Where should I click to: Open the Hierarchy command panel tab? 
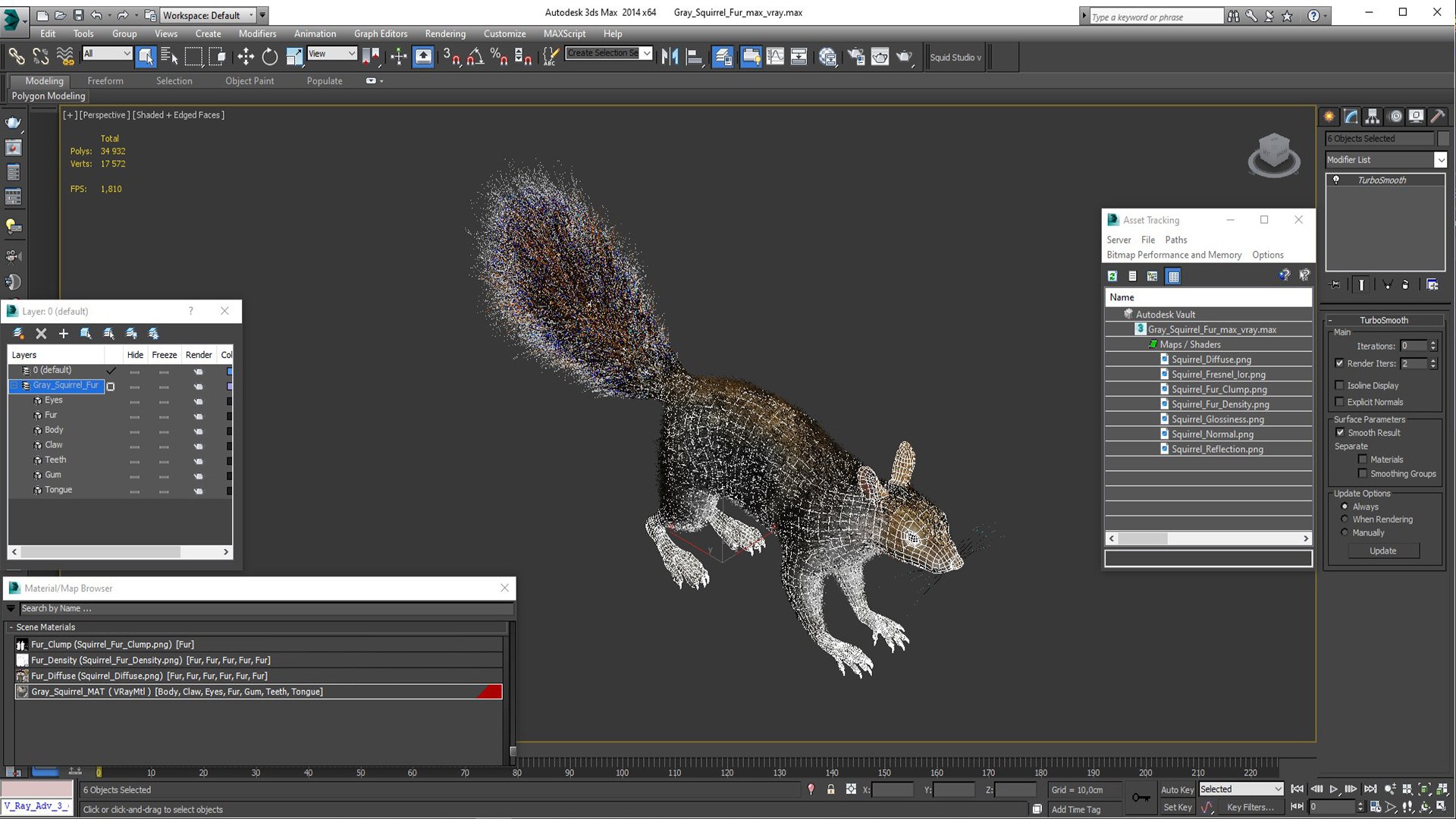[1373, 117]
